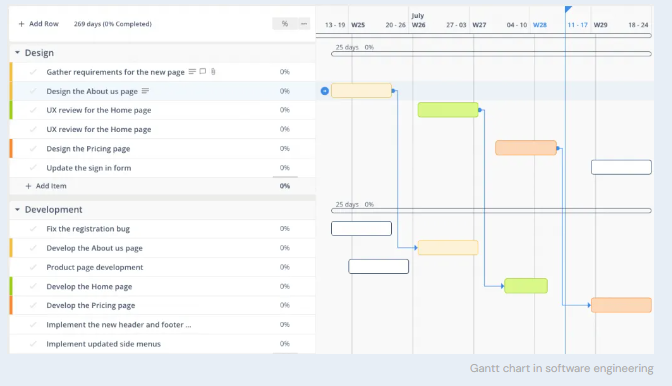This screenshot has width=672, height=386.
Task: Mark Develop the Pricing page complete
Action: (33, 305)
